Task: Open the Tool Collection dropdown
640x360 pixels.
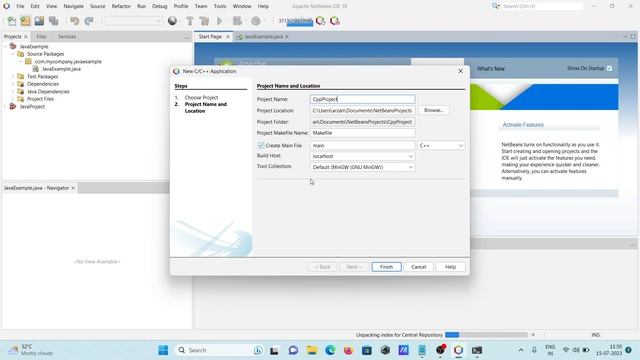Action: (x=362, y=167)
